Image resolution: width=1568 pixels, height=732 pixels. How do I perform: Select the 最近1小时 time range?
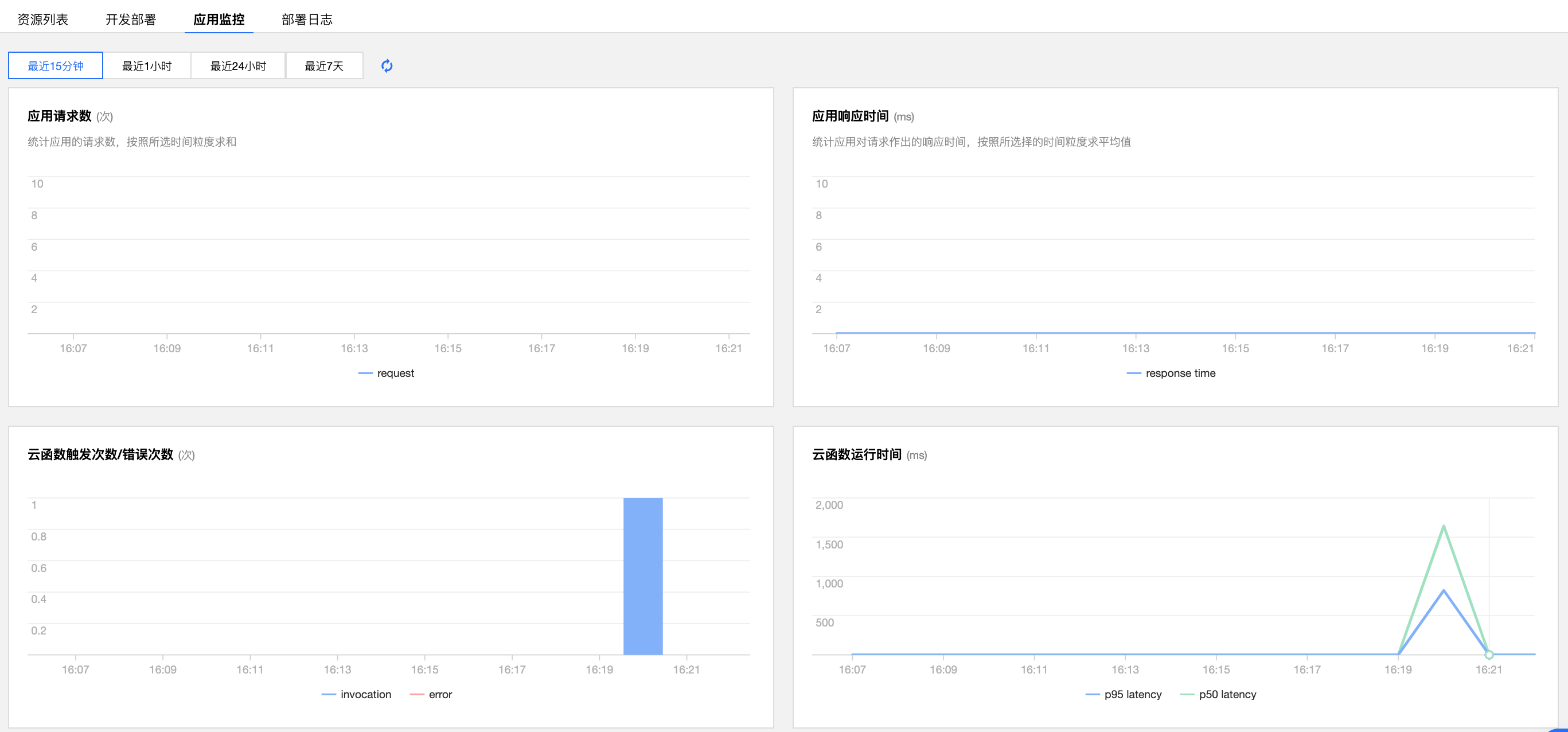(x=147, y=66)
